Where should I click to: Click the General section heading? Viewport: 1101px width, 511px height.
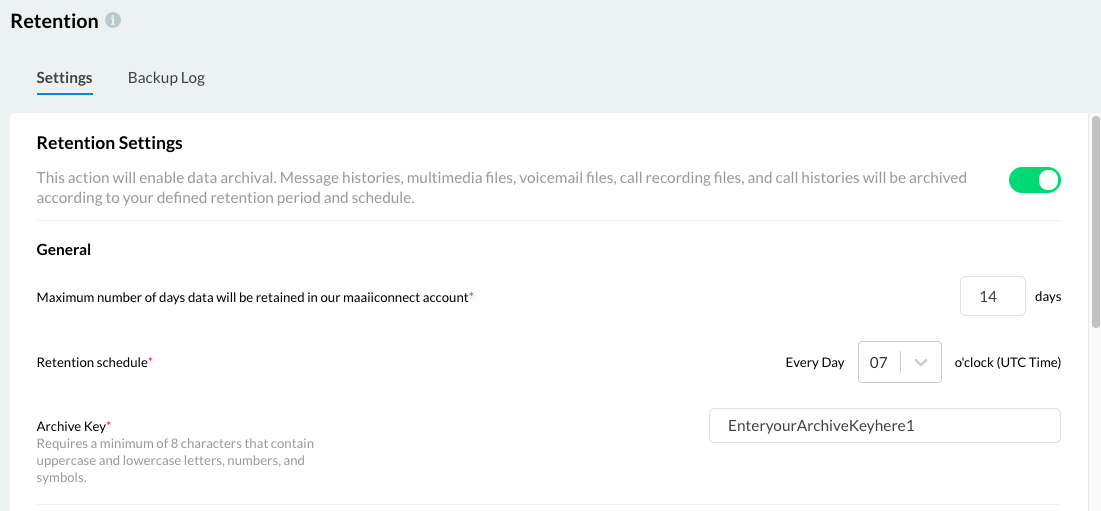pyautogui.click(x=64, y=249)
